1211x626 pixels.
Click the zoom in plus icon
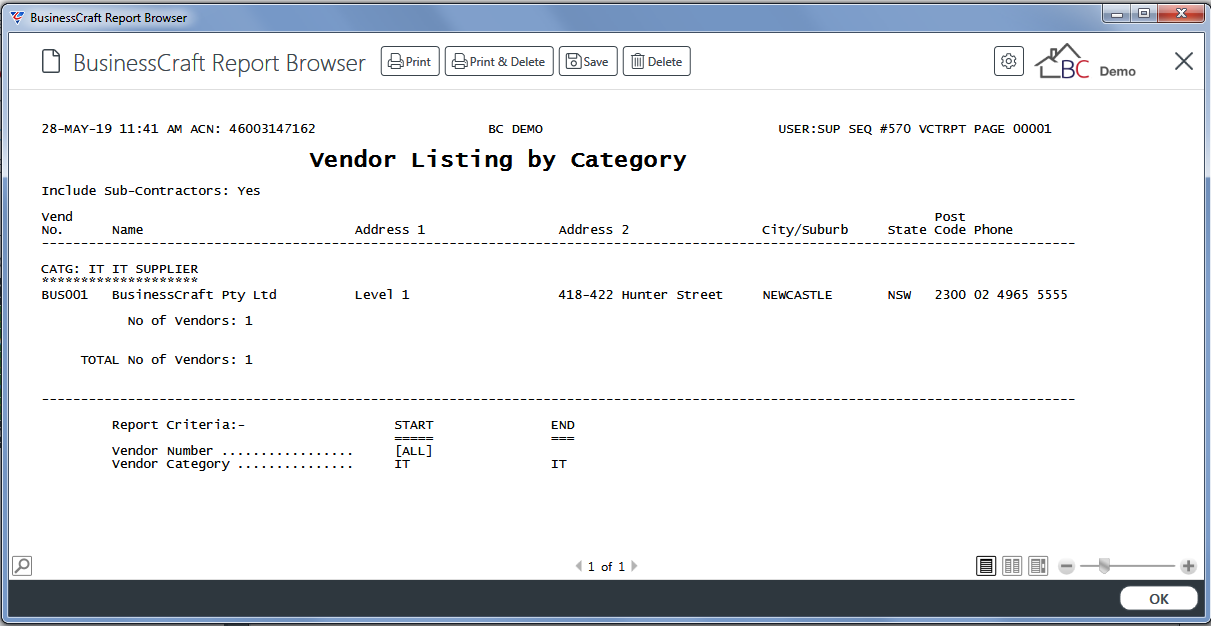(x=1188, y=566)
